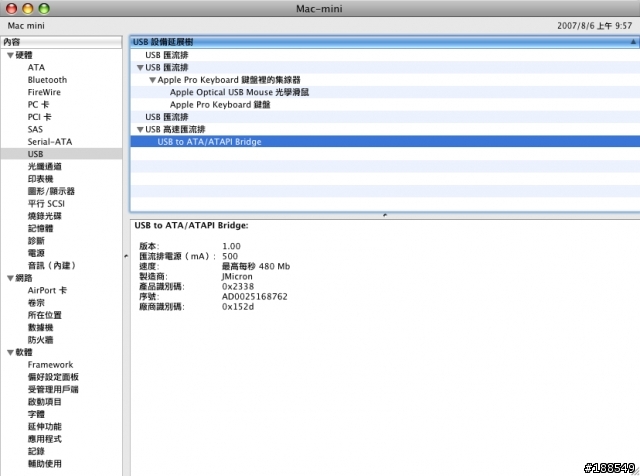This screenshot has height=476, width=640.
Task: Select 記憶體 in the sidebar
Action: point(40,228)
